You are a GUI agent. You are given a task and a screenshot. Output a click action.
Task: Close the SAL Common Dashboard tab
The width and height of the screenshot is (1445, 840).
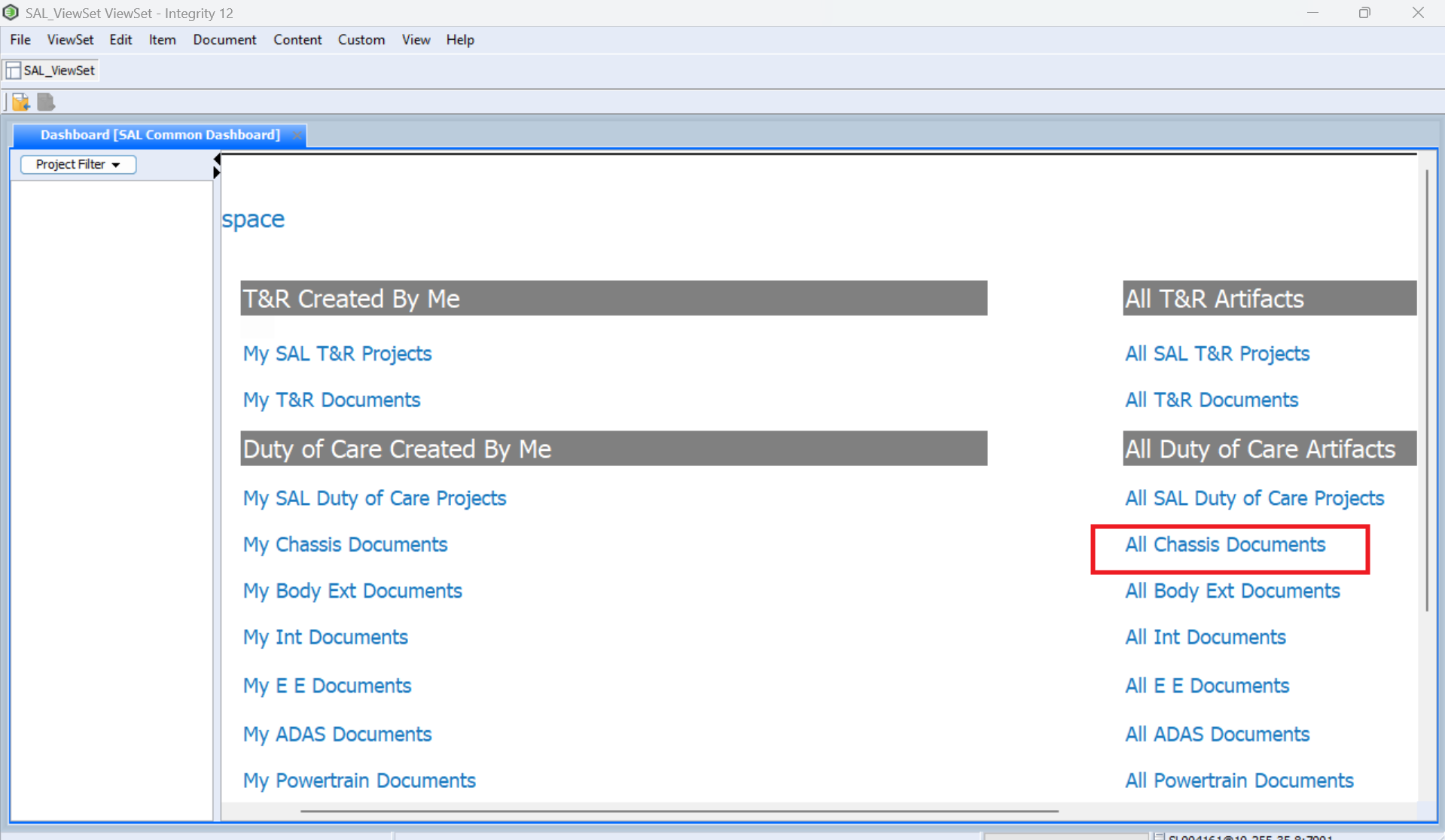pos(297,135)
